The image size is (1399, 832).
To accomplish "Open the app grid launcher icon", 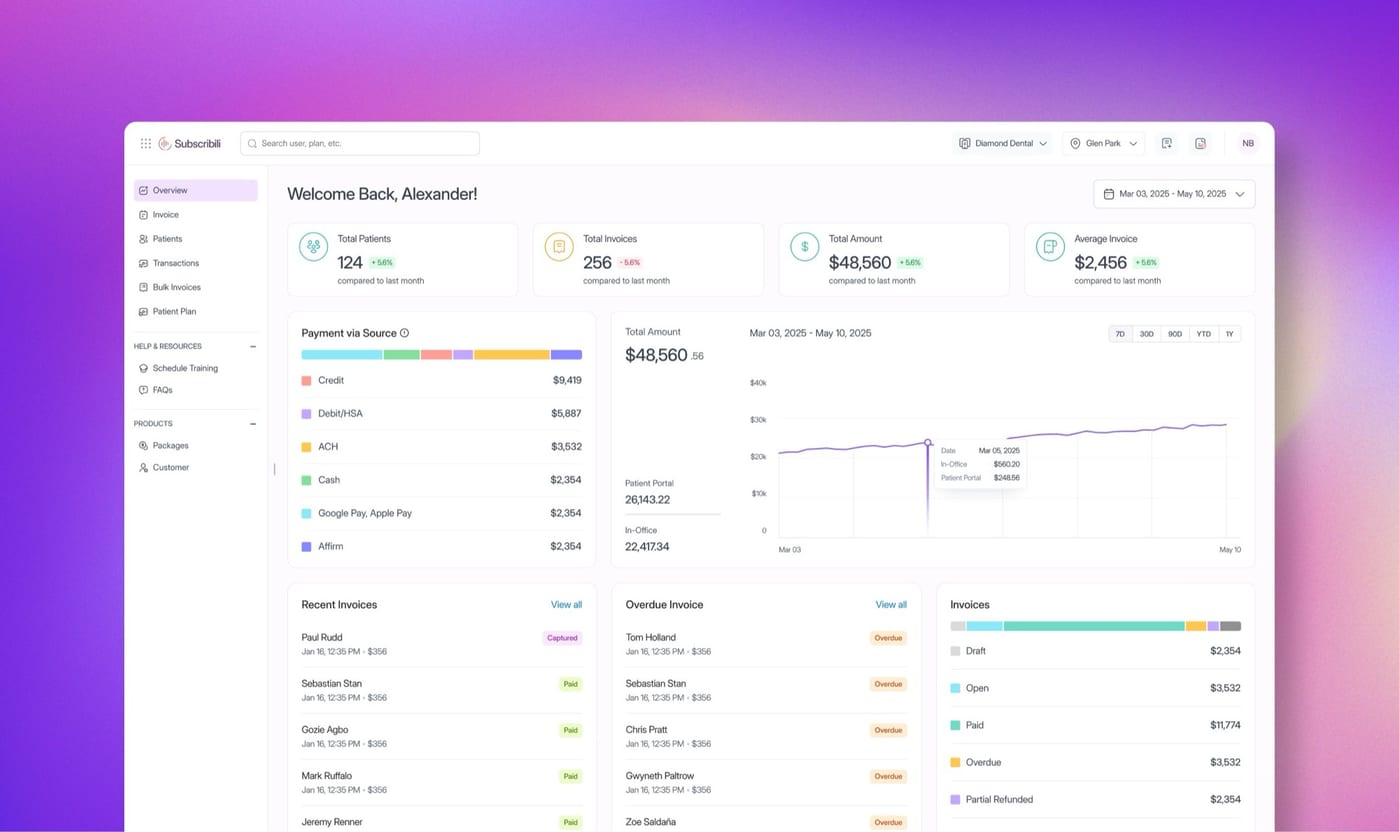I will pos(146,143).
